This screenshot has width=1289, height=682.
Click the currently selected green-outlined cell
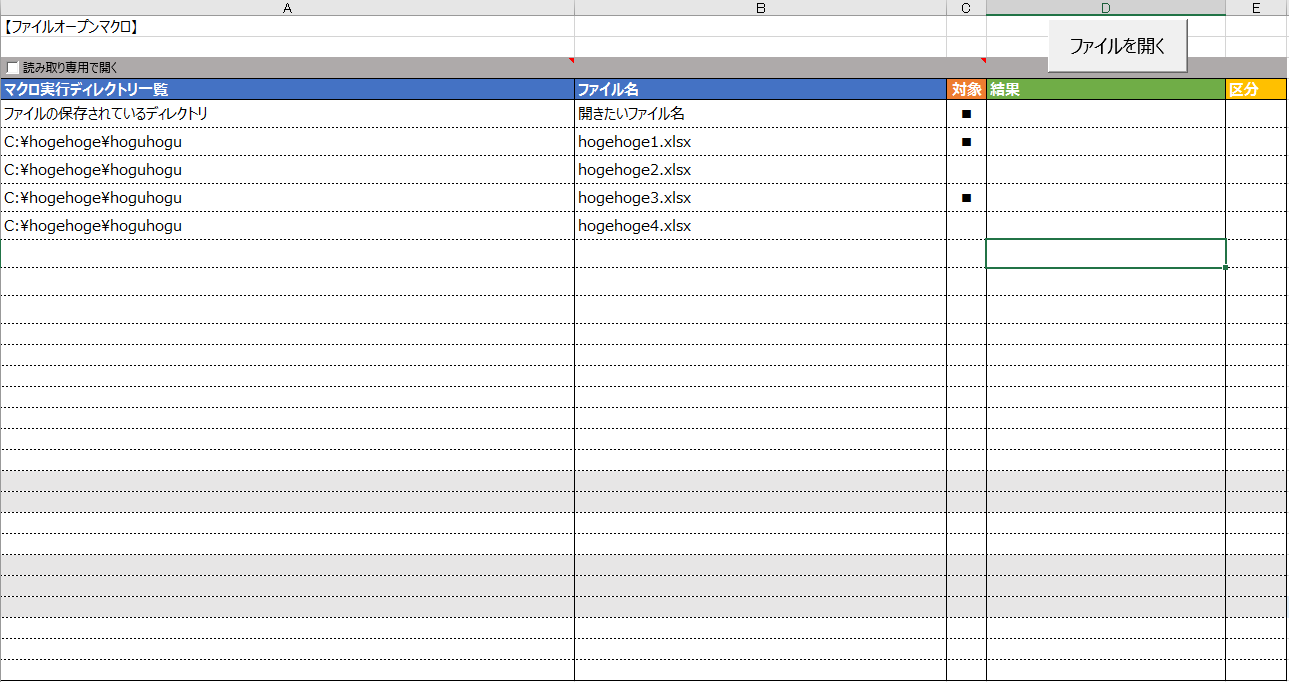pos(1106,254)
